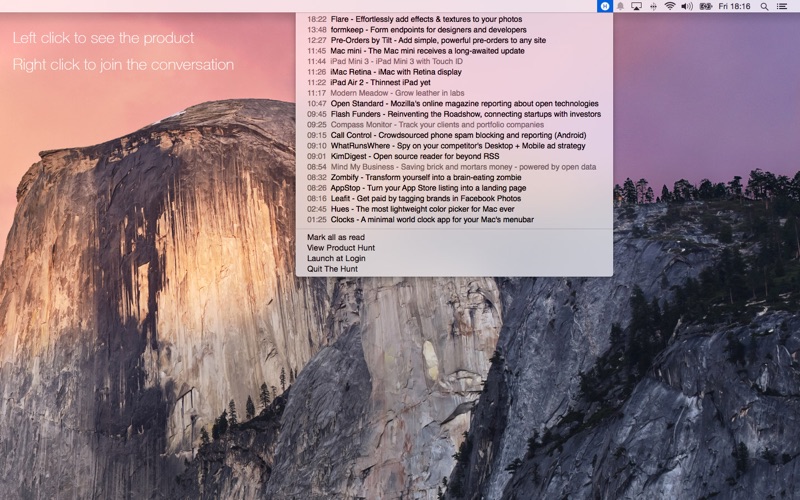Click the battery status icon

(705, 6)
